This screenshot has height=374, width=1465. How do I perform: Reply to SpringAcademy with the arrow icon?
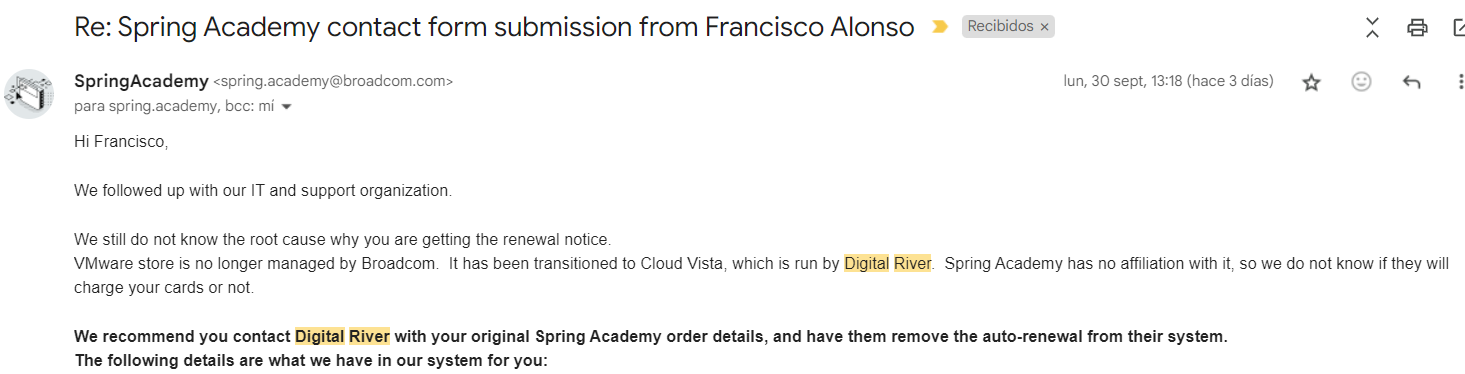click(1411, 82)
